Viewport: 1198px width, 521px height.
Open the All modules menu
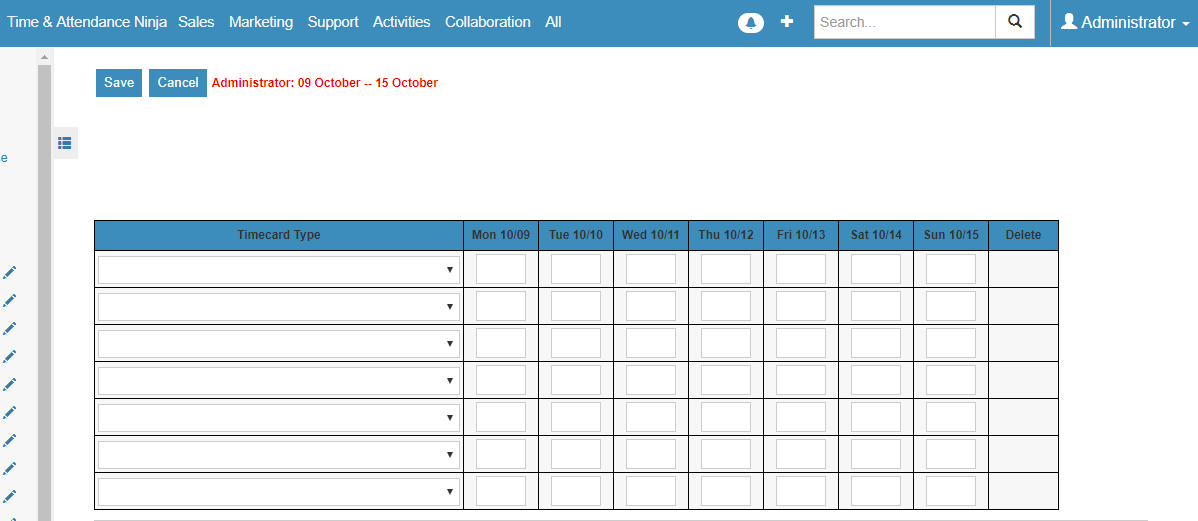(x=554, y=22)
